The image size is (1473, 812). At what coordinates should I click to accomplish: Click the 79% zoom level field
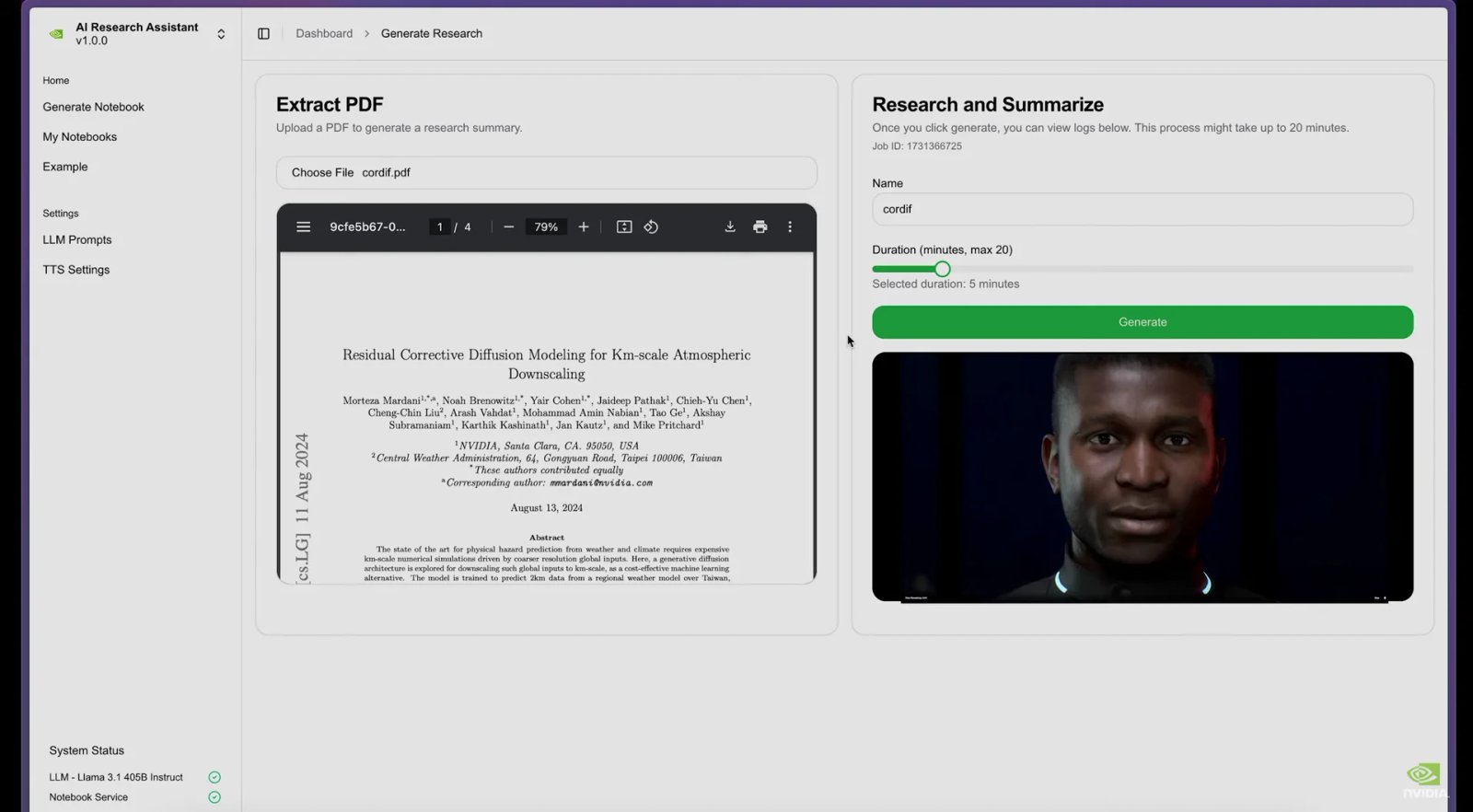point(546,227)
